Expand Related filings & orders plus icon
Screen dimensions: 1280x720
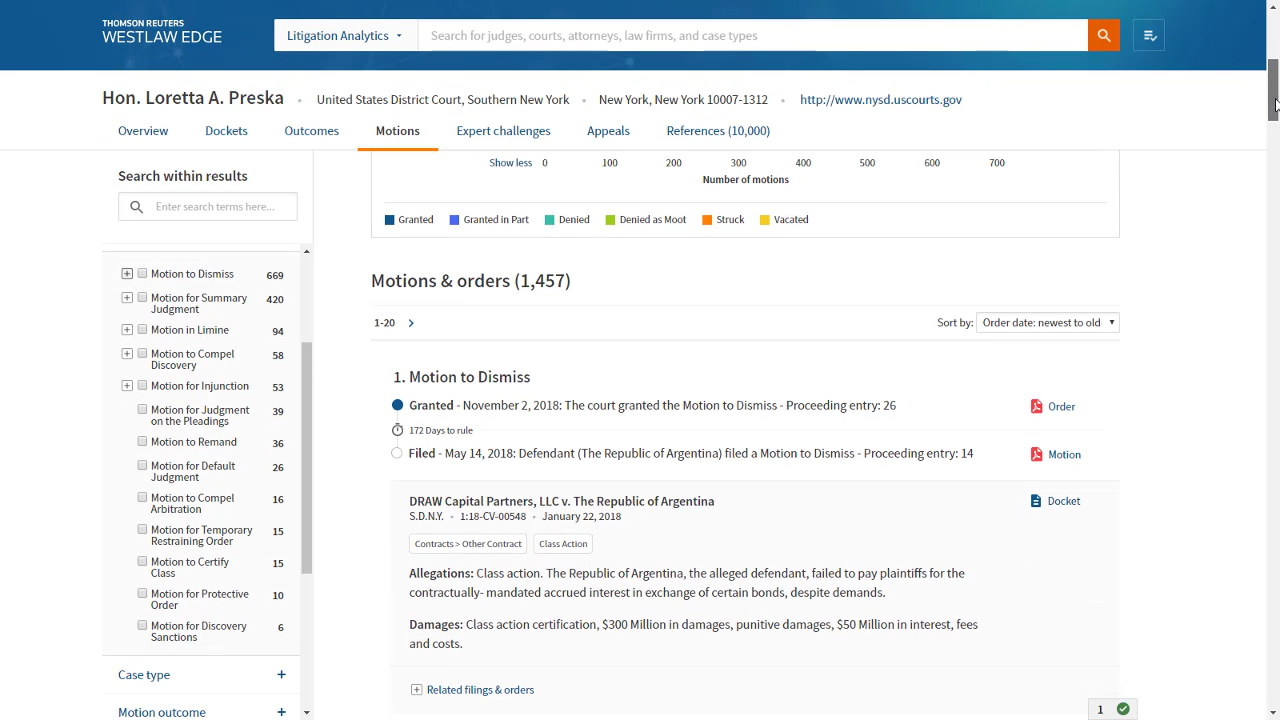(x=417, y=690)
